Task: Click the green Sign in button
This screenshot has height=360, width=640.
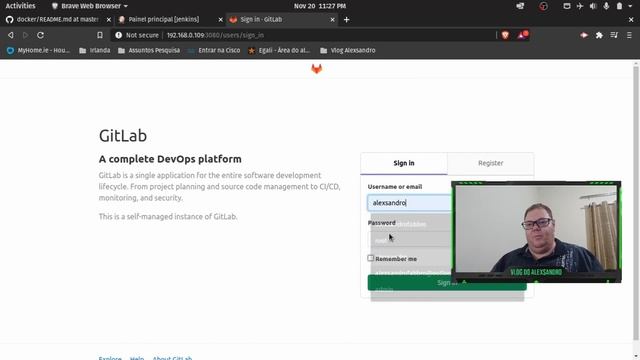Action: pos(447,282)
